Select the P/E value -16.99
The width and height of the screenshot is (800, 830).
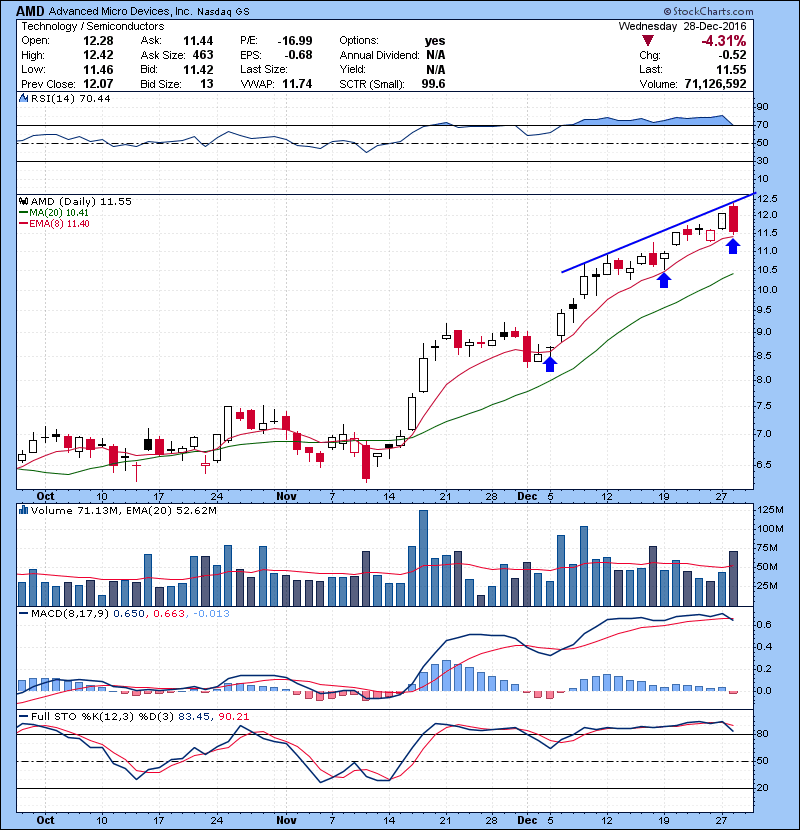pos(295,41)
